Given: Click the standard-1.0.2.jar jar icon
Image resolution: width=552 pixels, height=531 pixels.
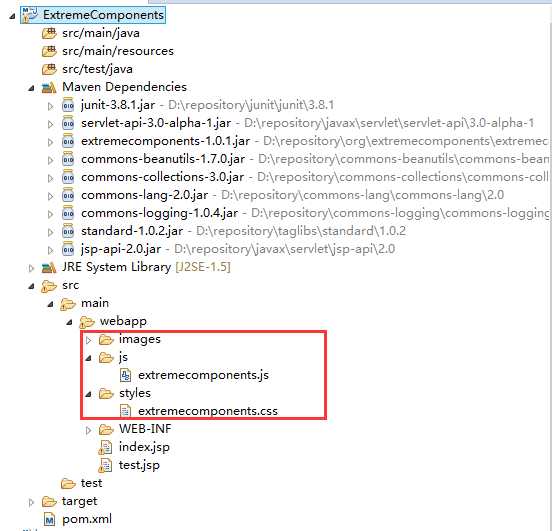Looking at the screenshot, I should 68,231.
